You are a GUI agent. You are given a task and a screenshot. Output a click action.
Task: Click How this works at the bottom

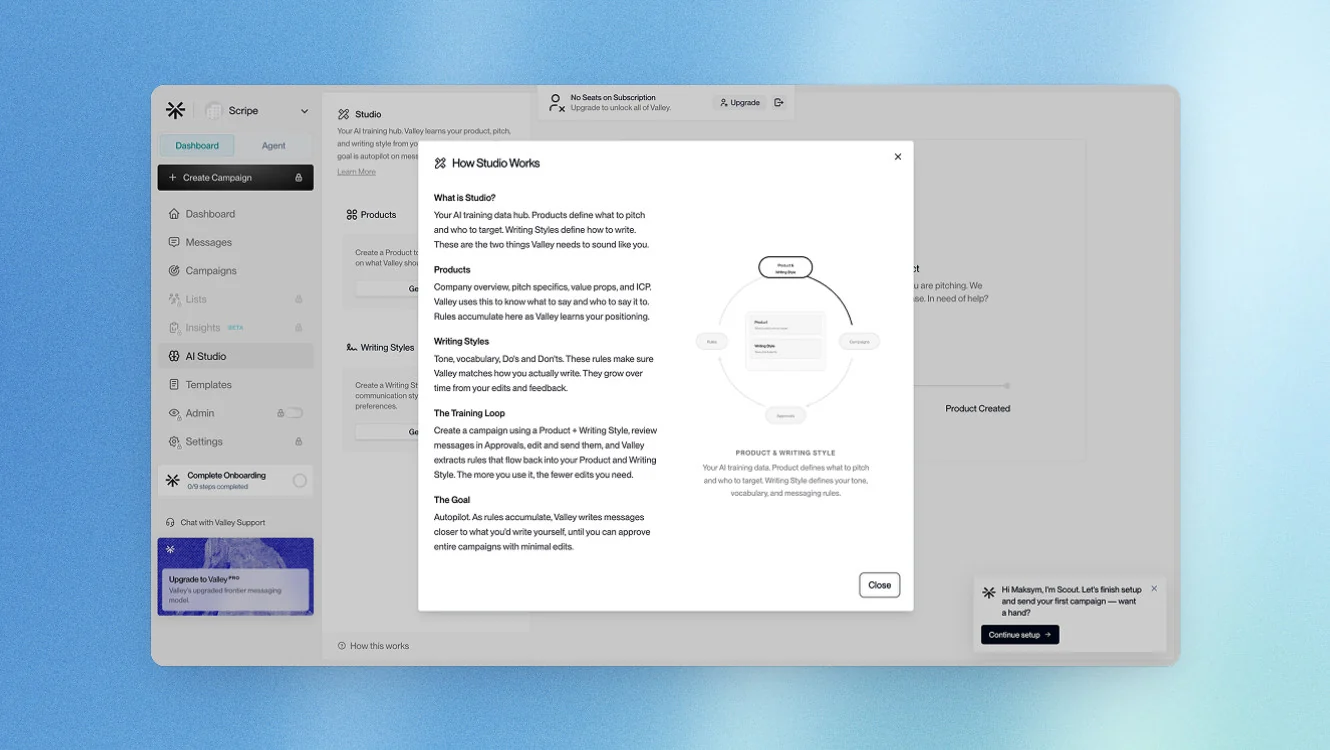click(373, 646)
